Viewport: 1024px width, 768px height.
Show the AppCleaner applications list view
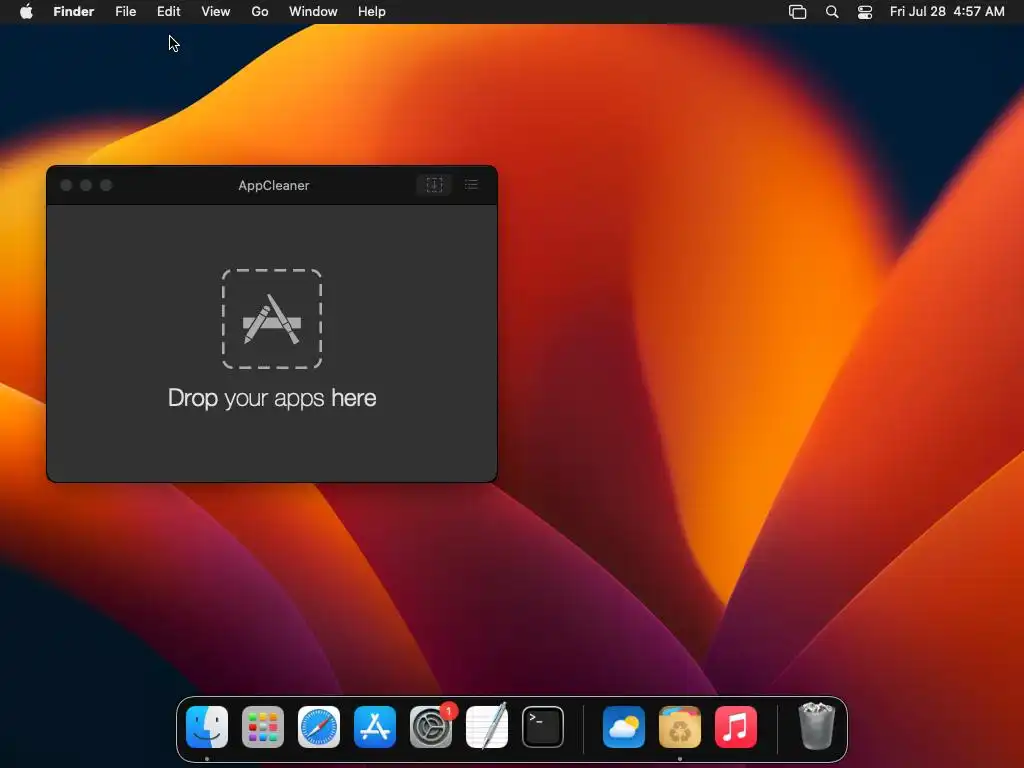[x=471, y=185]
